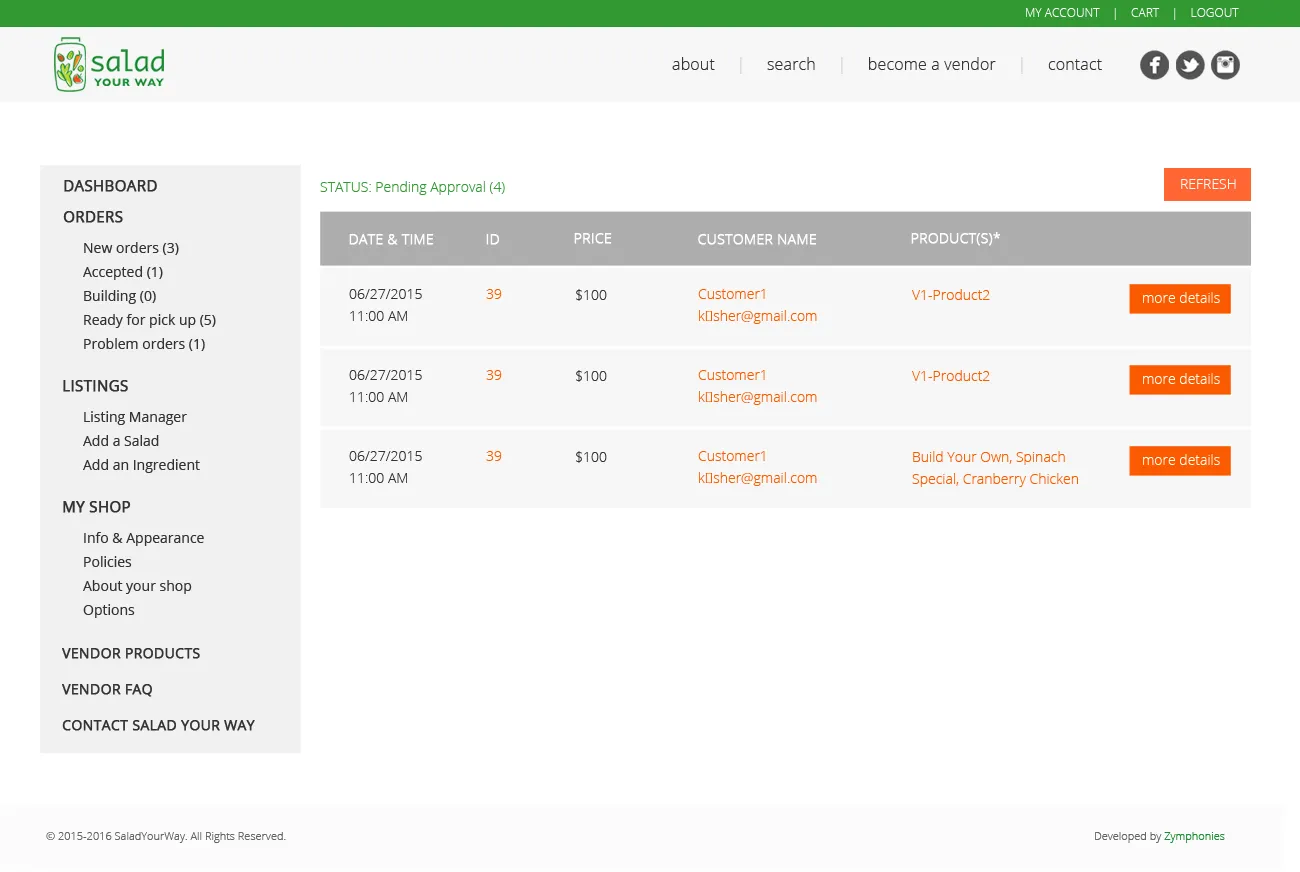1300x872 pixels.
Task: Open more details for Build Your Own order
Action: click(1180, 460)
